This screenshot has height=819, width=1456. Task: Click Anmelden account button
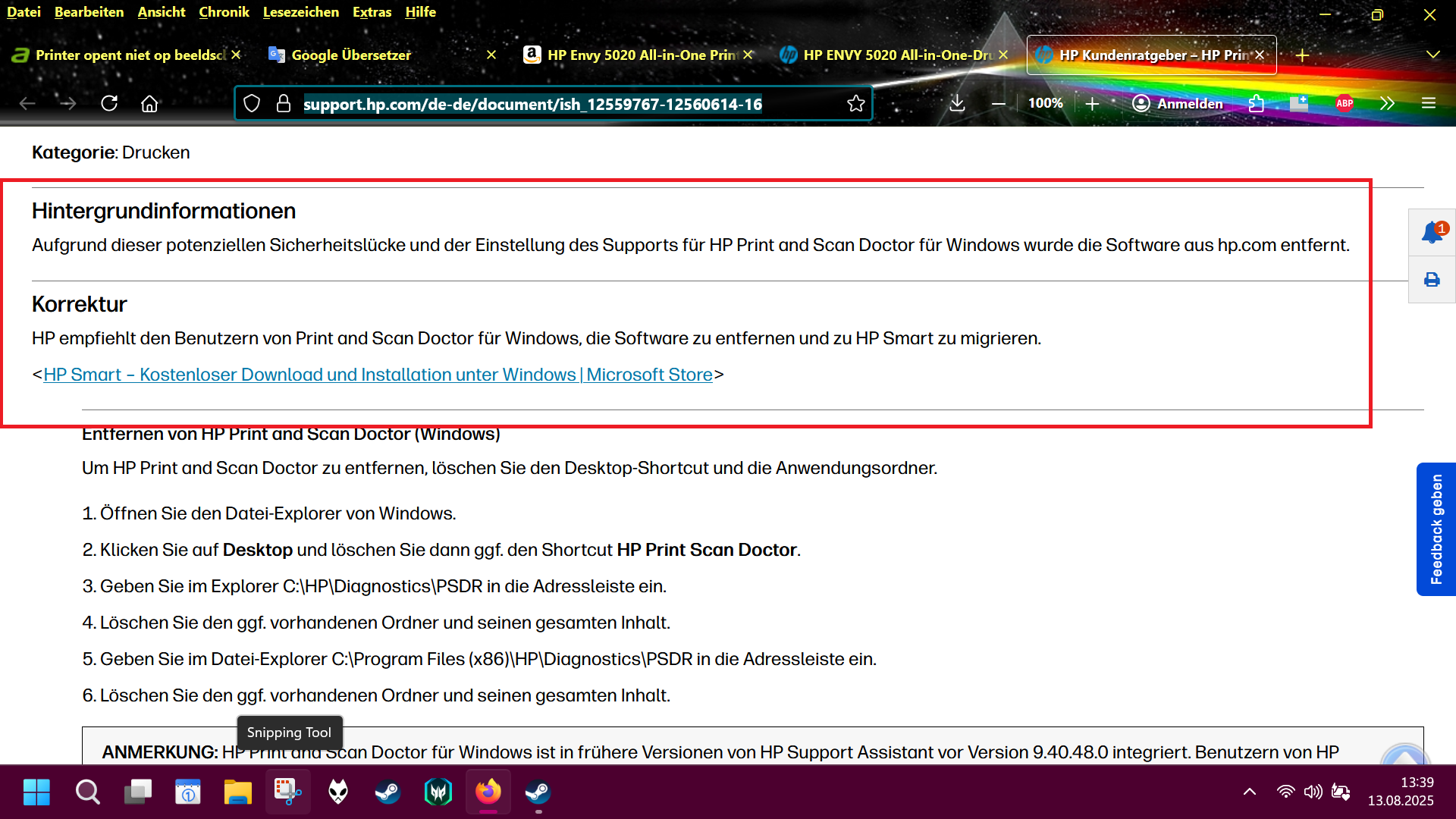pos(1178,103)
